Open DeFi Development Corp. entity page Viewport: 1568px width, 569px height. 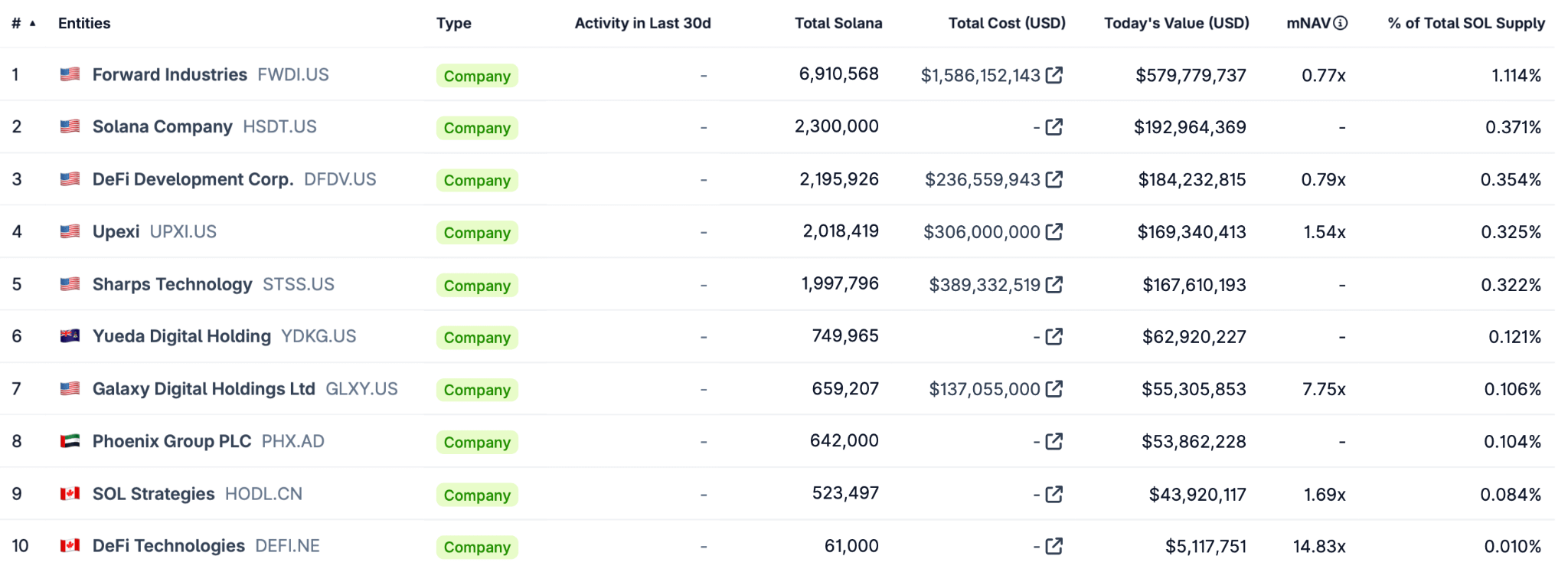click(192, 179)
